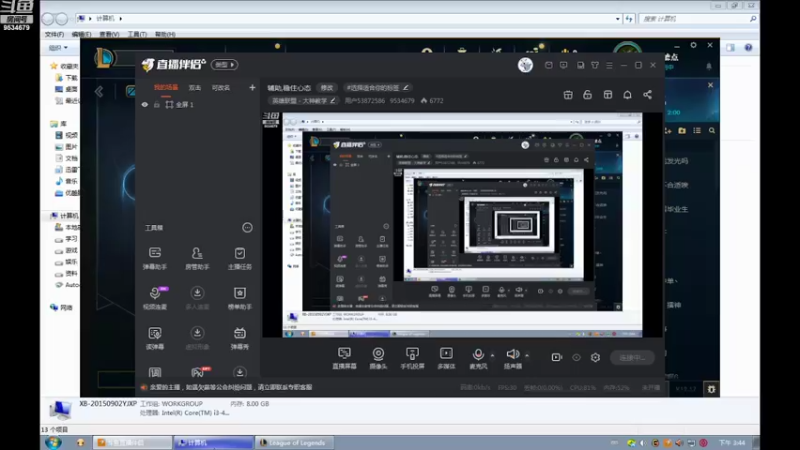Click the 修改 button beside stream title
800x450 pixels.
click(327, 88)
